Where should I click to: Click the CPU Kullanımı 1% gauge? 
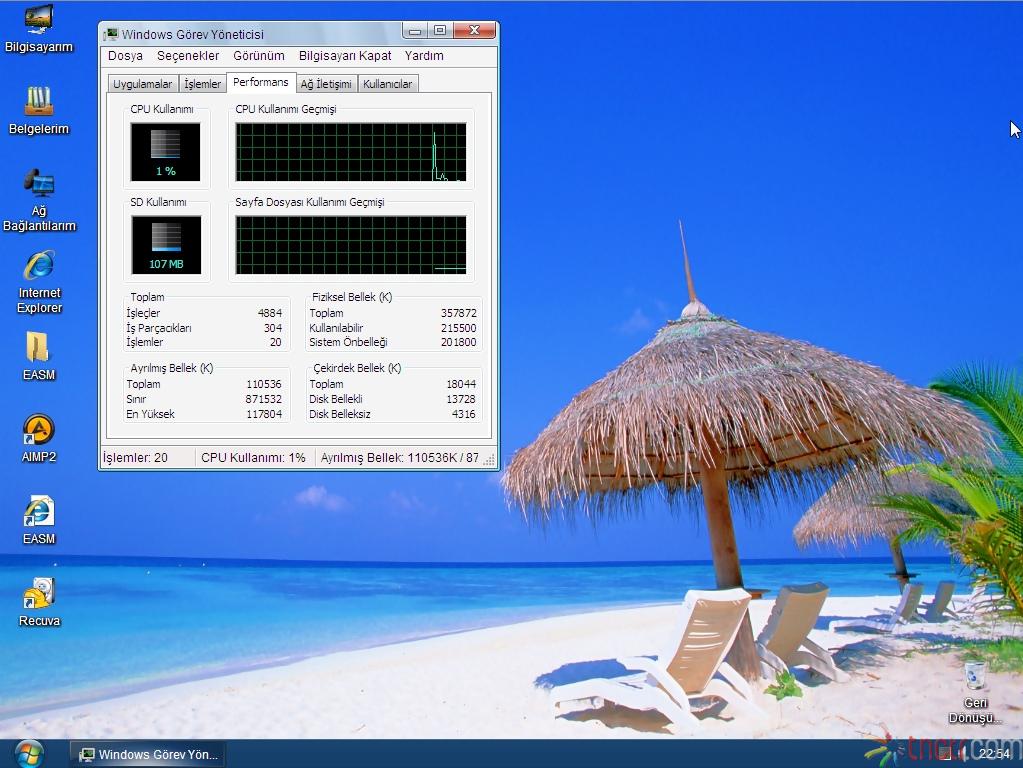(166, 152)
